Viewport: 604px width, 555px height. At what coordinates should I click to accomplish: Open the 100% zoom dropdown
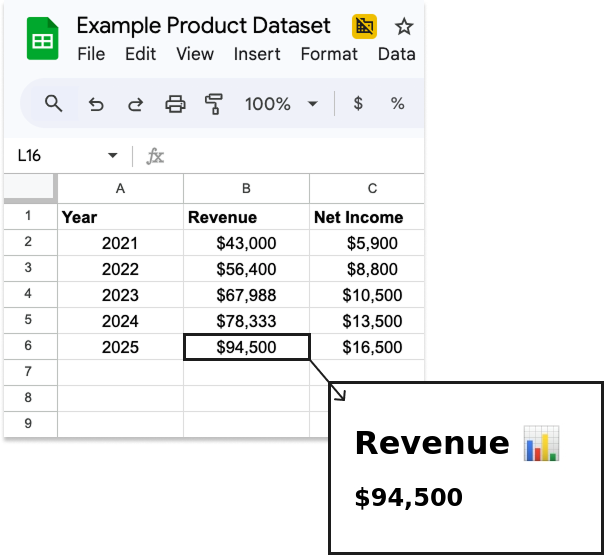coord(281,103)
